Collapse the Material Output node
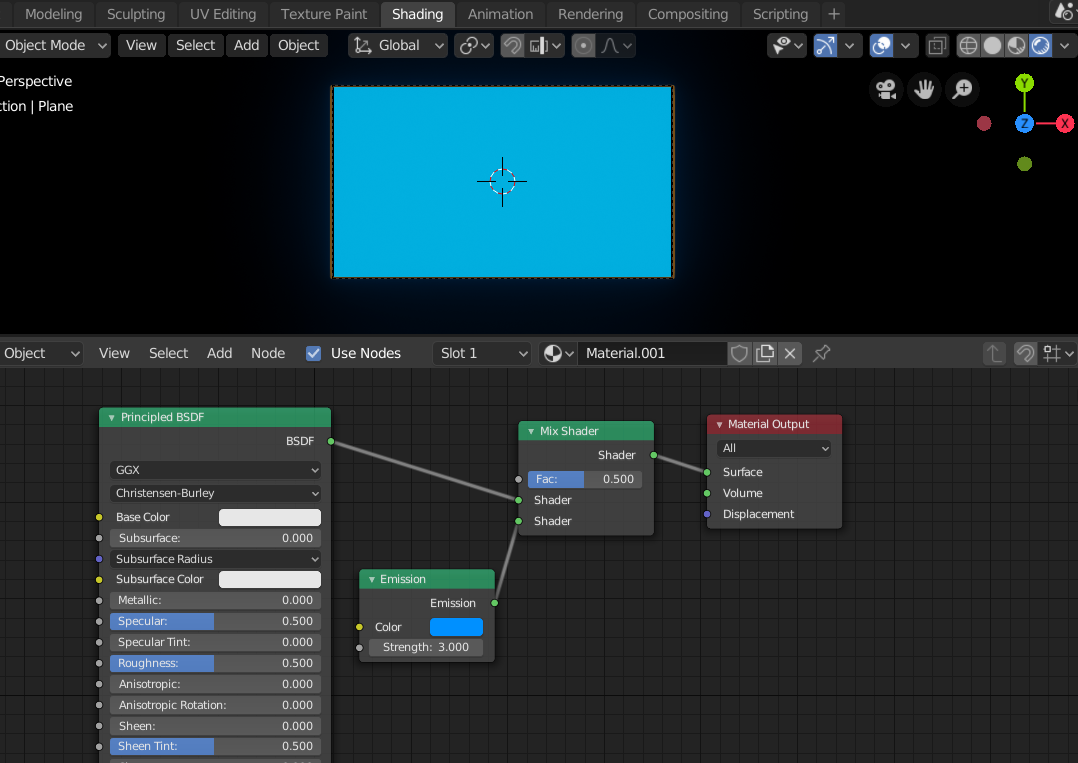The height and width of the screenshot is (763, 1078). (x=719, y=425)
